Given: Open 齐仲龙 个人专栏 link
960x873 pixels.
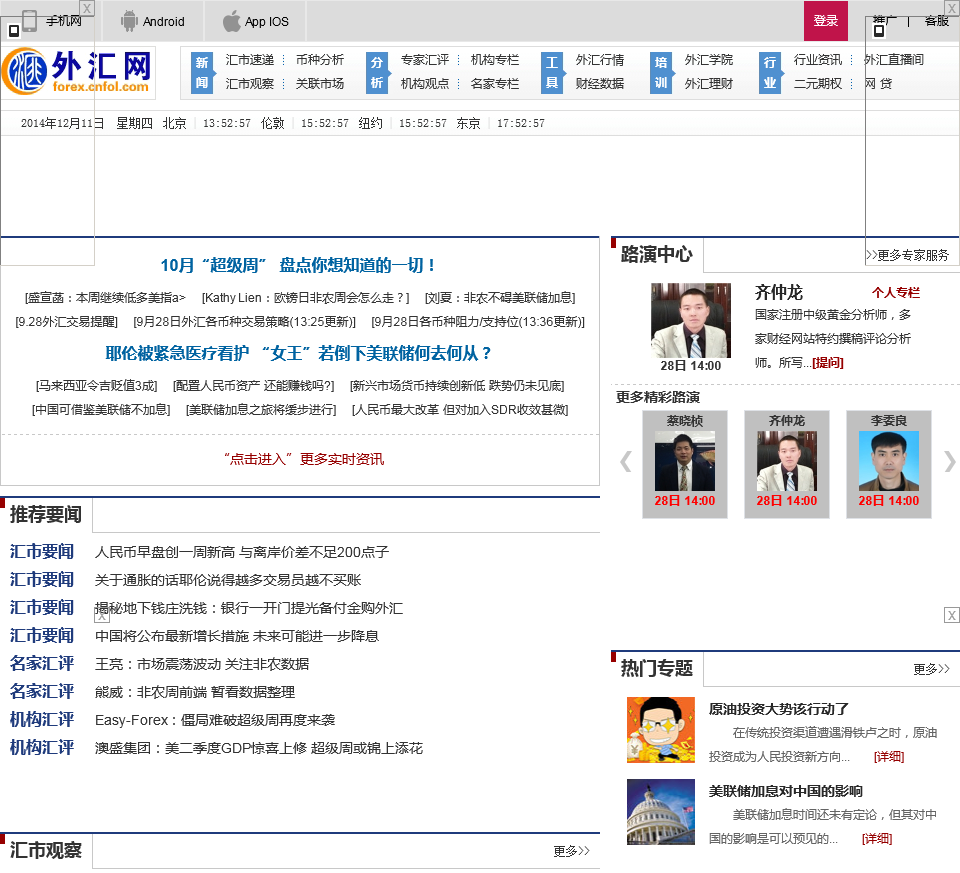Looking at the screenshot, I should click(896, 293).
